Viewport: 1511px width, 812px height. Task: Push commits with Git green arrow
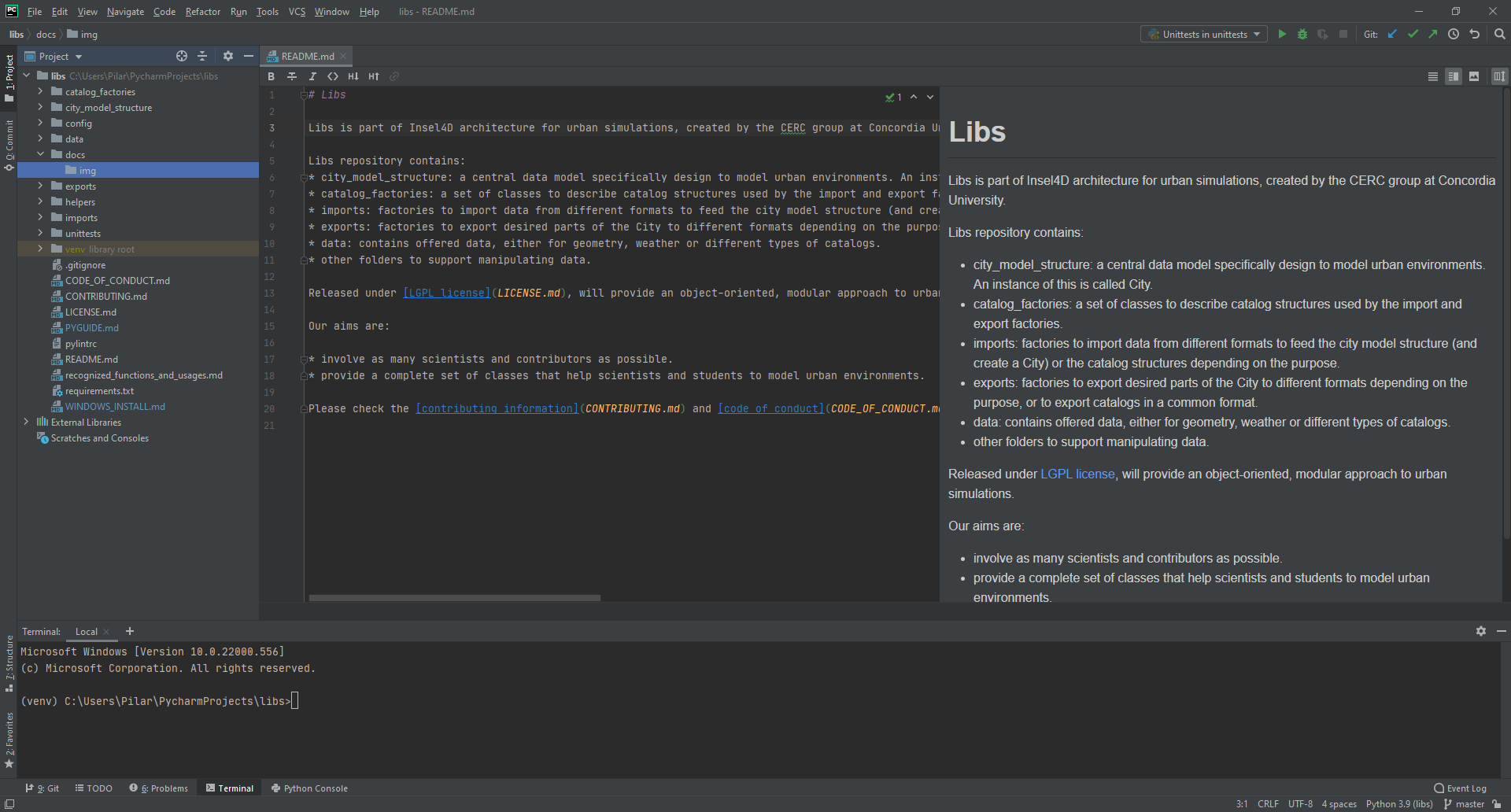[x=1433, y=34]
